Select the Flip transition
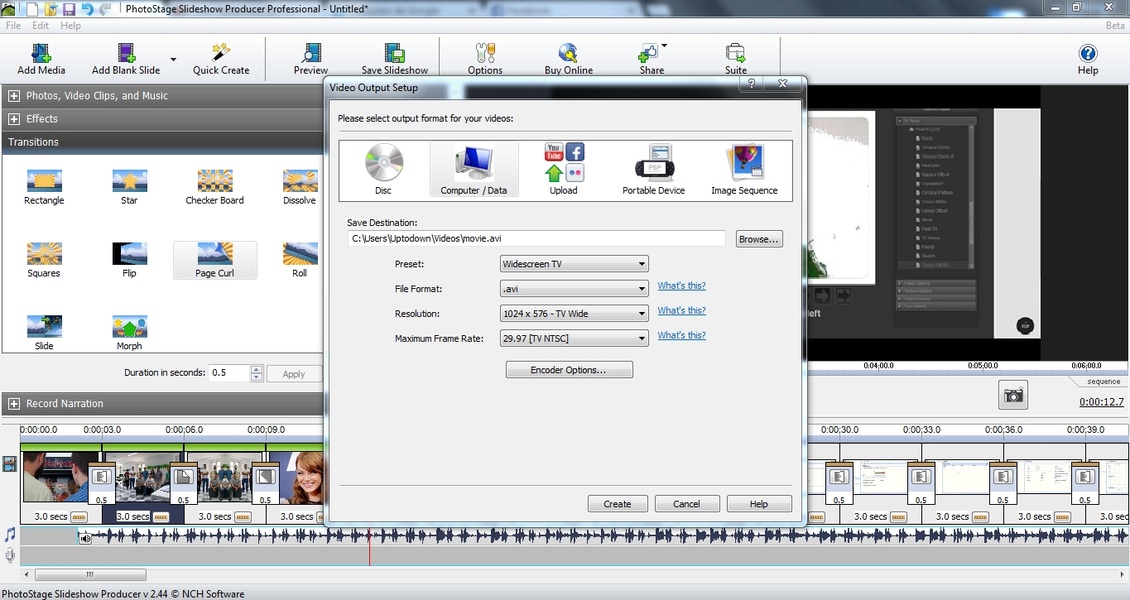The height and width of the screenshot is (600, 1130). point(129,260)
